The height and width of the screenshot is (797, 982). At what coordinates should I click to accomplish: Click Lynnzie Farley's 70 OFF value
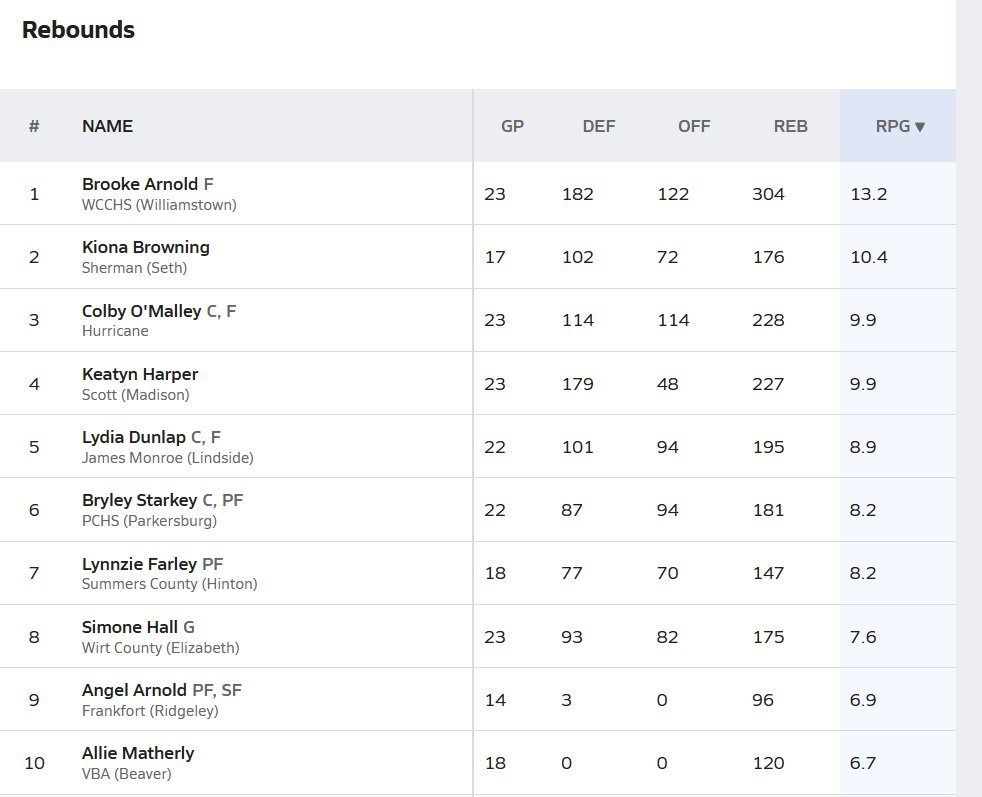point(668,573)
